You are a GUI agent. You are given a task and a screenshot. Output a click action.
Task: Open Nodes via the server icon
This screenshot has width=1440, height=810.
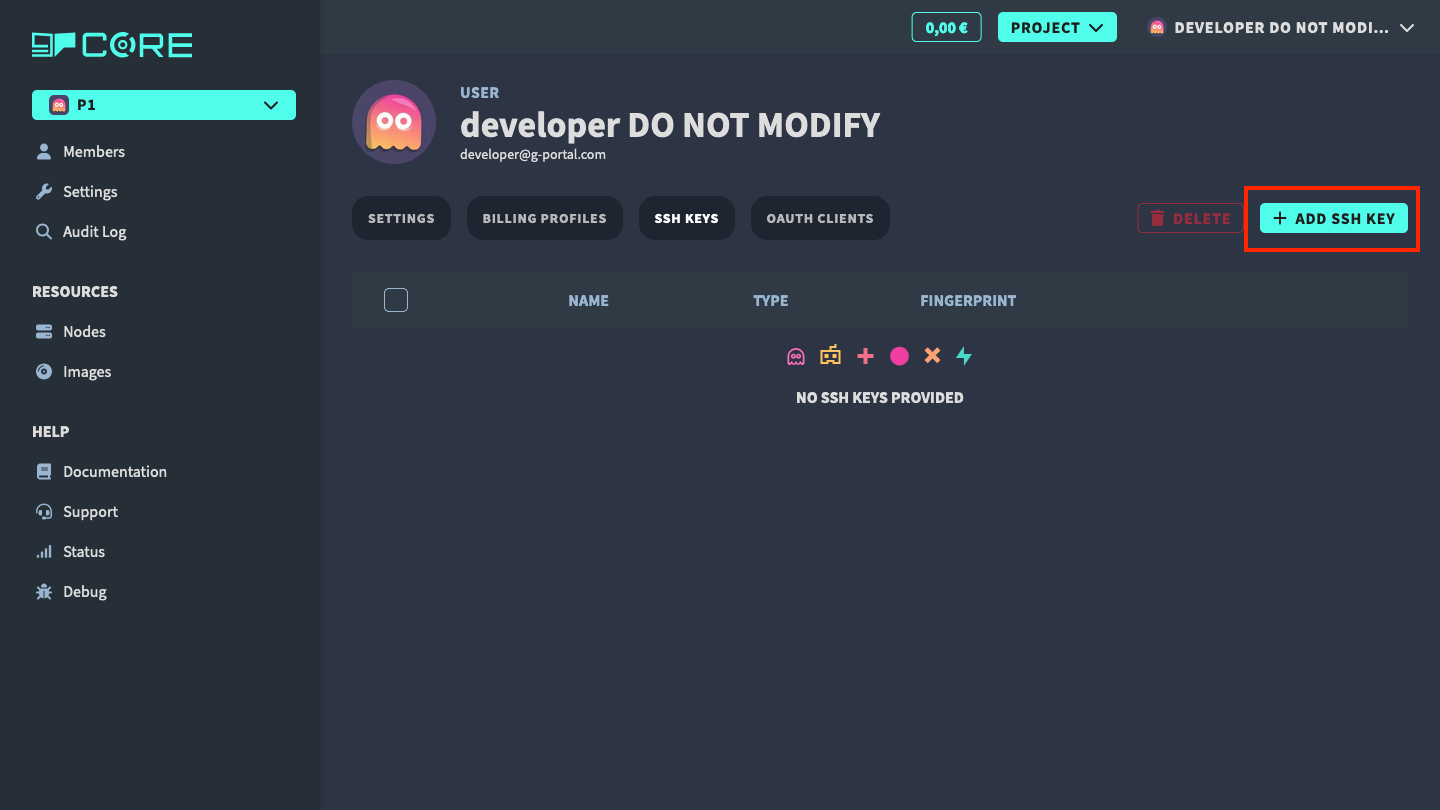click(x=44, y=332)
